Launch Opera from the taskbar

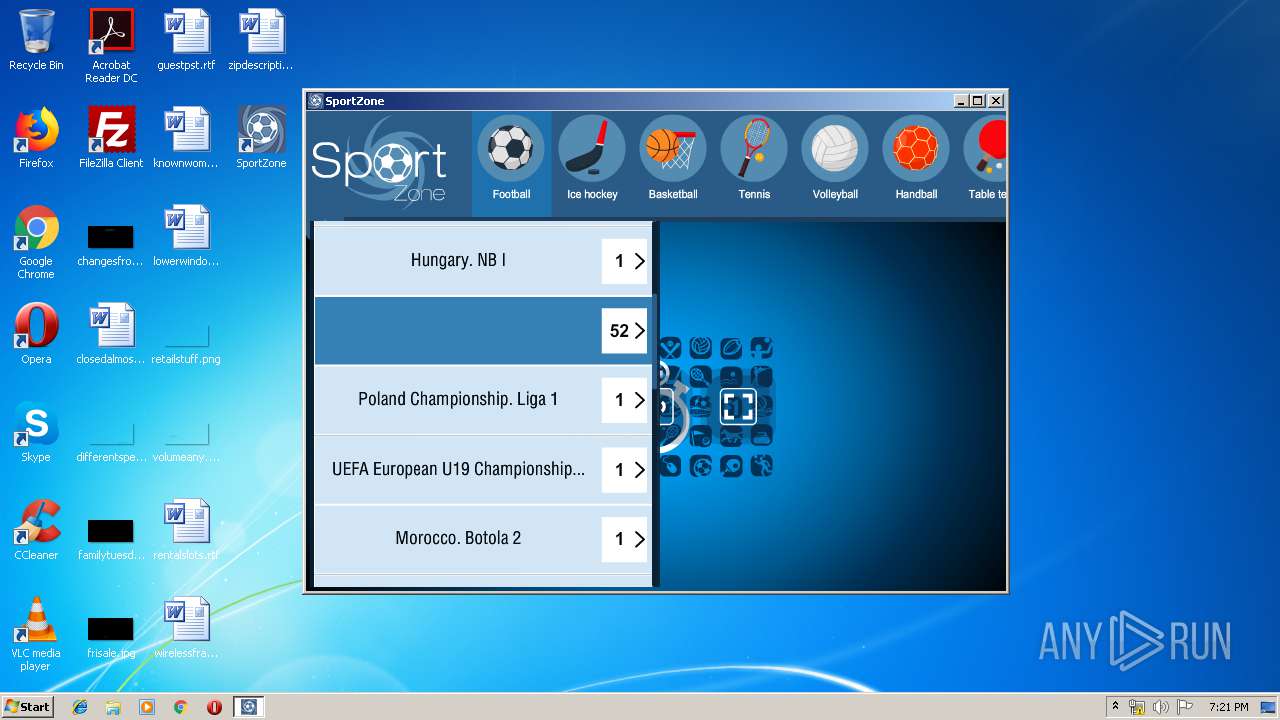tap(214, 707)
